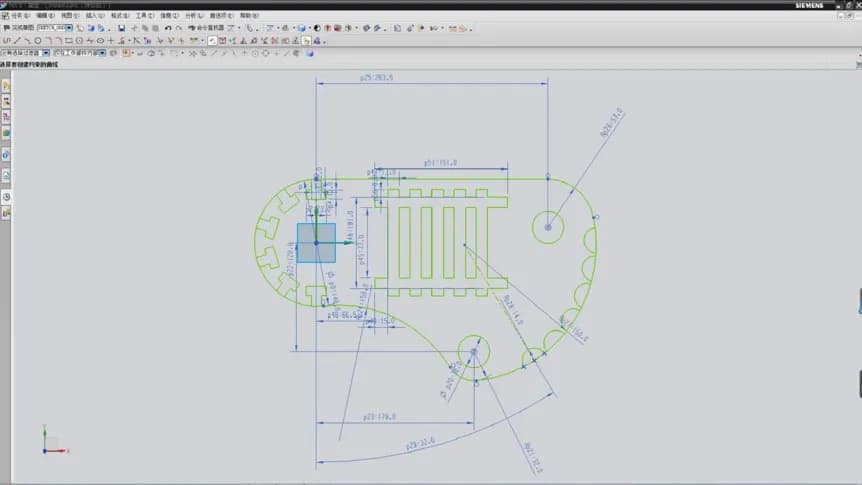
Task: Click the blue shaded square in sketch
Action: [x=316, y=242]
